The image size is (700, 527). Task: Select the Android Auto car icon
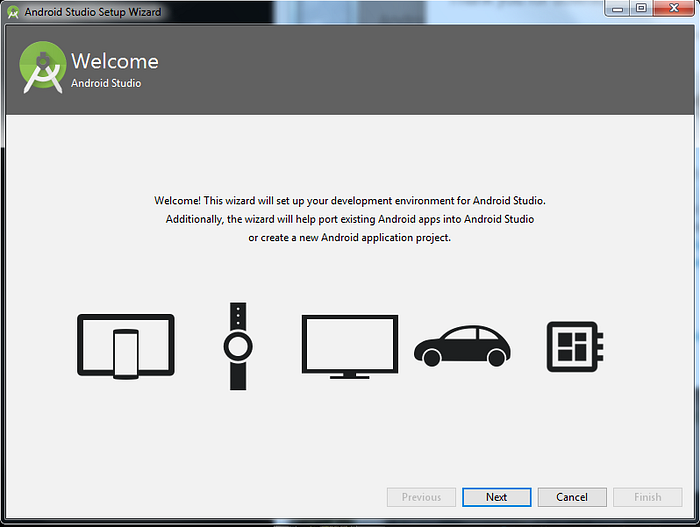[462, 346]
